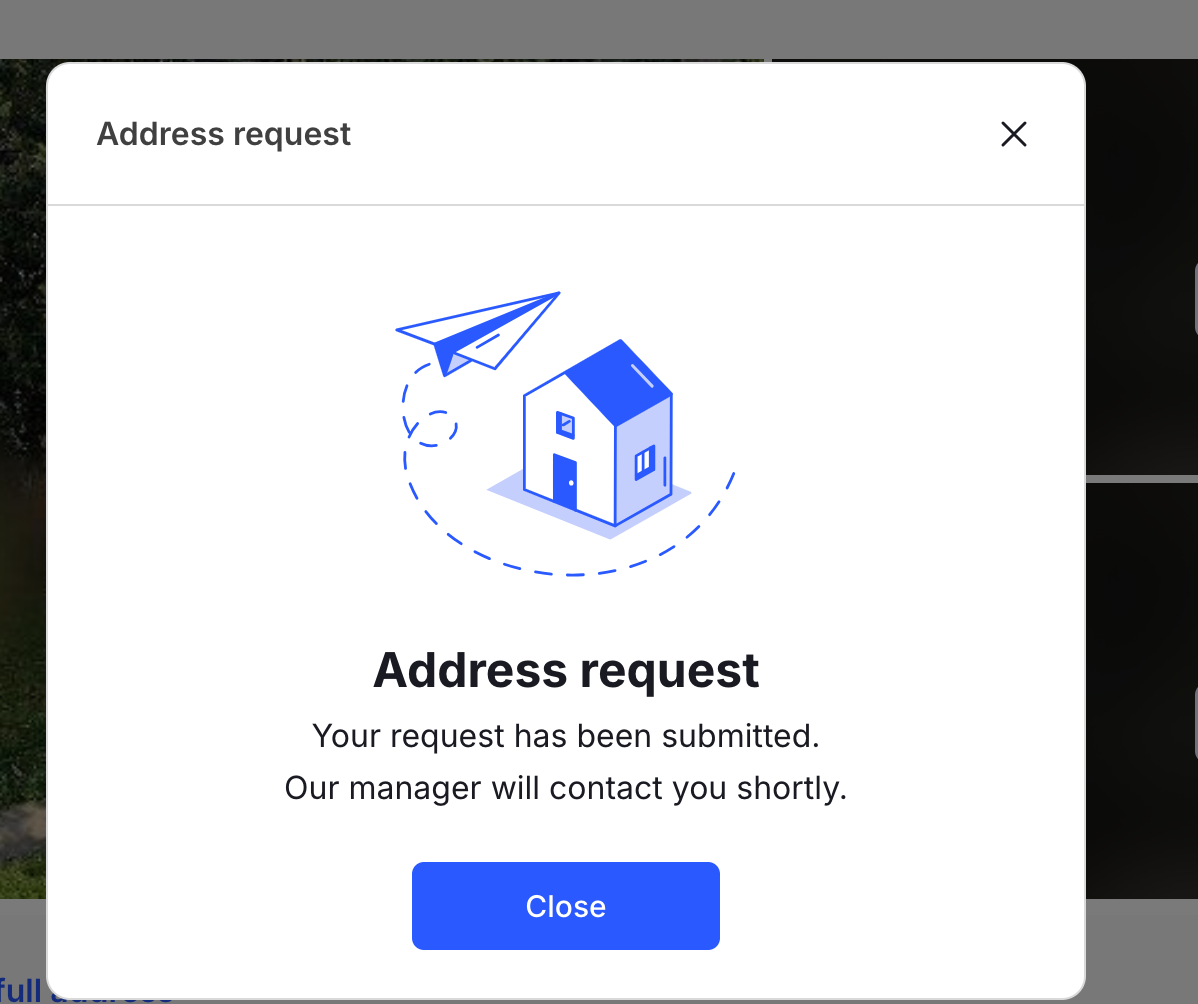1198x1004 pixels.
Task: Click the dark upper-right photo panel behind the dialog
Action: [1141, 267]
